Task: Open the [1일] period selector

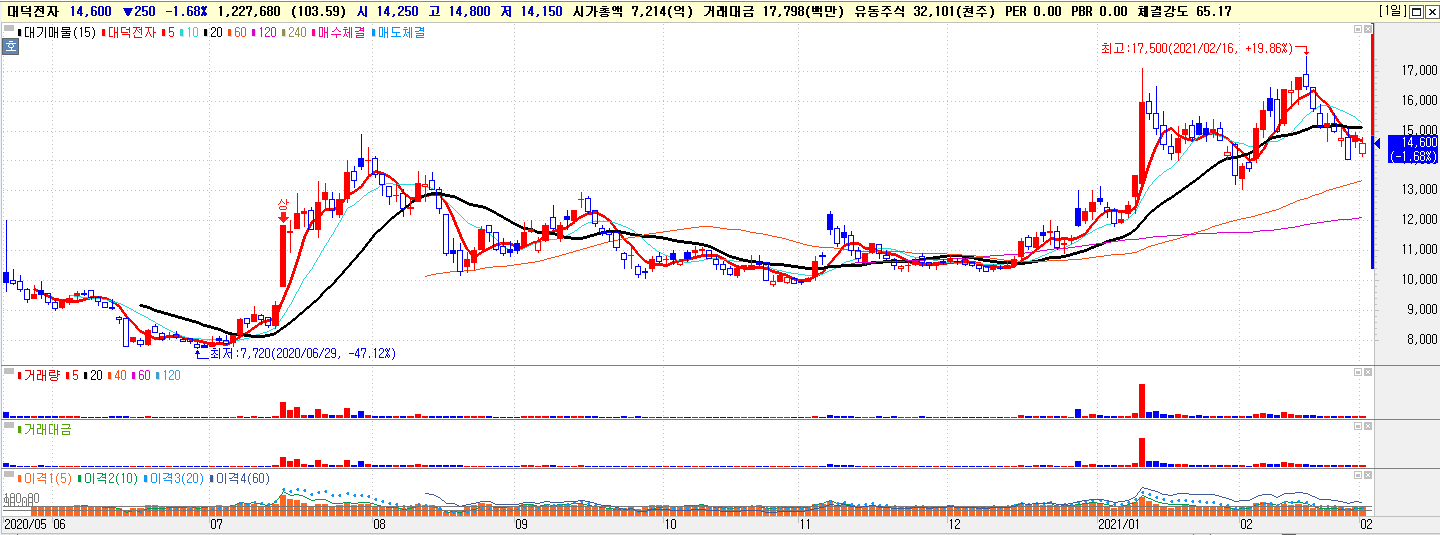Action: click(x=1391, y=11)
